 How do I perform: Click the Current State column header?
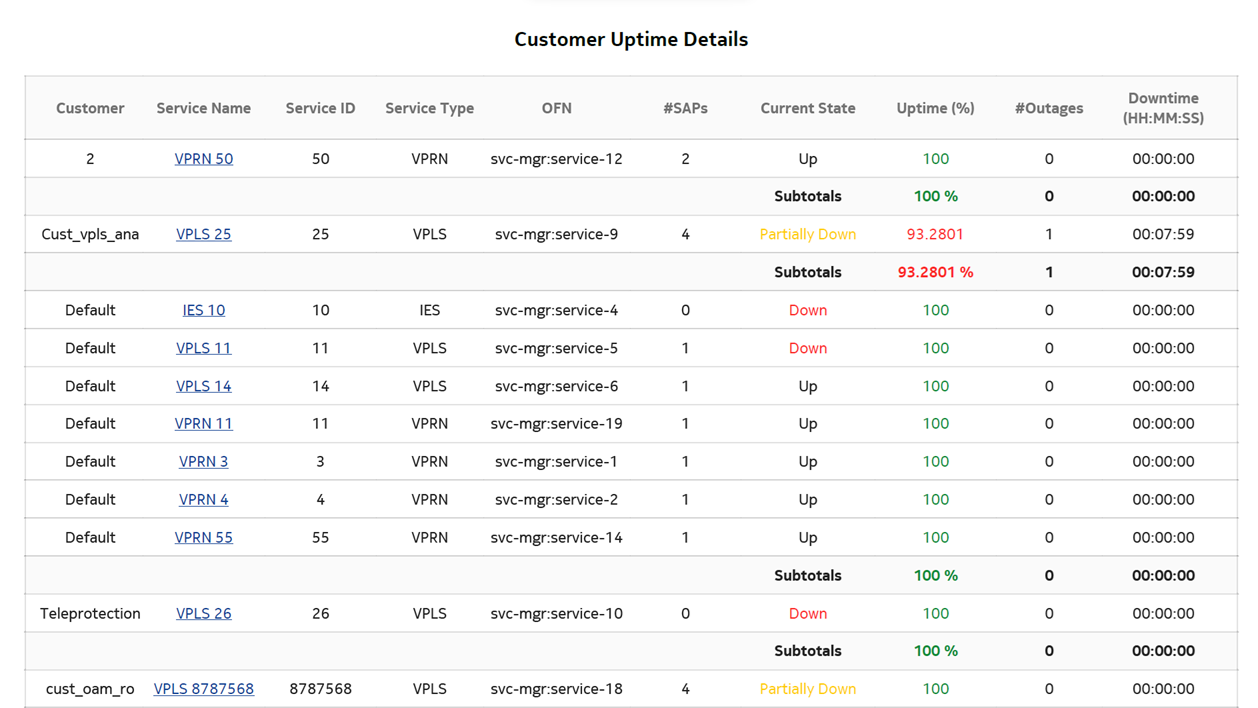pyautogui.click(x=807, y=108)
